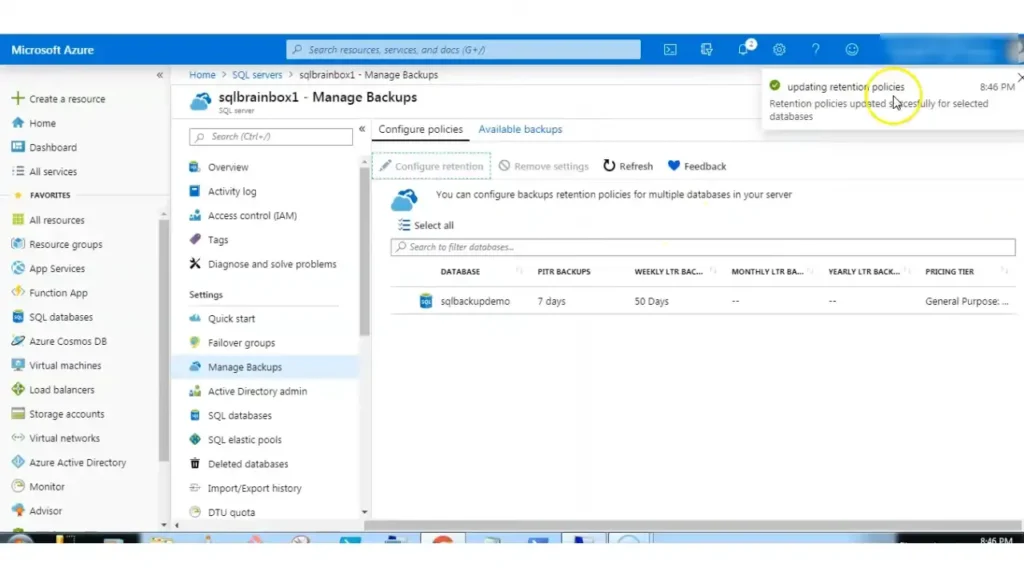This screenshot has height=576, width=1024.
Task: Click Configure retention button
Action: pos(432,167)
